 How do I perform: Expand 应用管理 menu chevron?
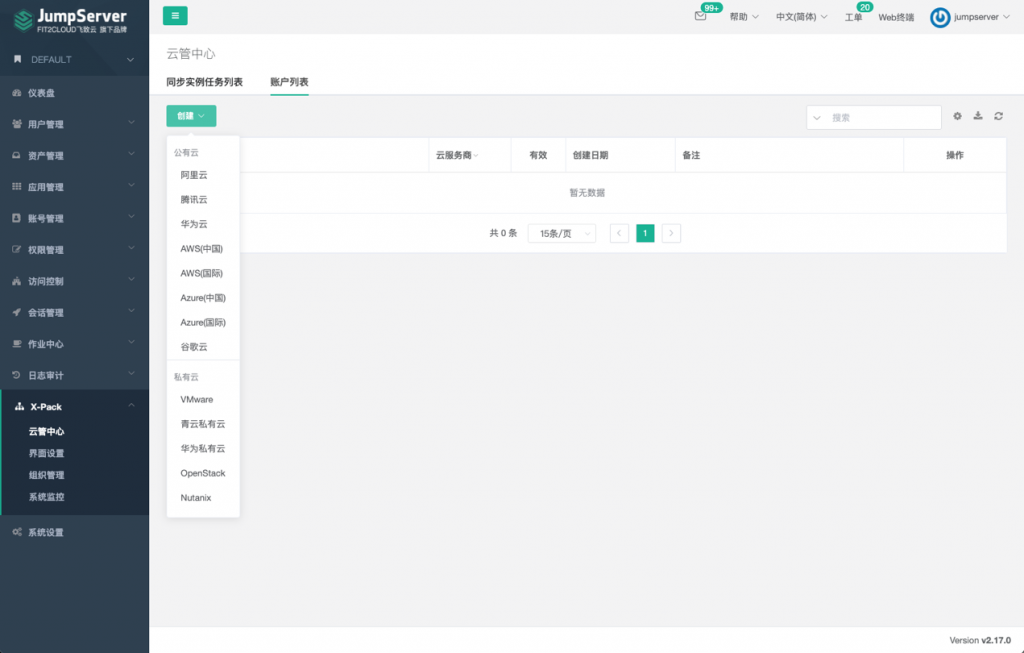coord(131,186)
